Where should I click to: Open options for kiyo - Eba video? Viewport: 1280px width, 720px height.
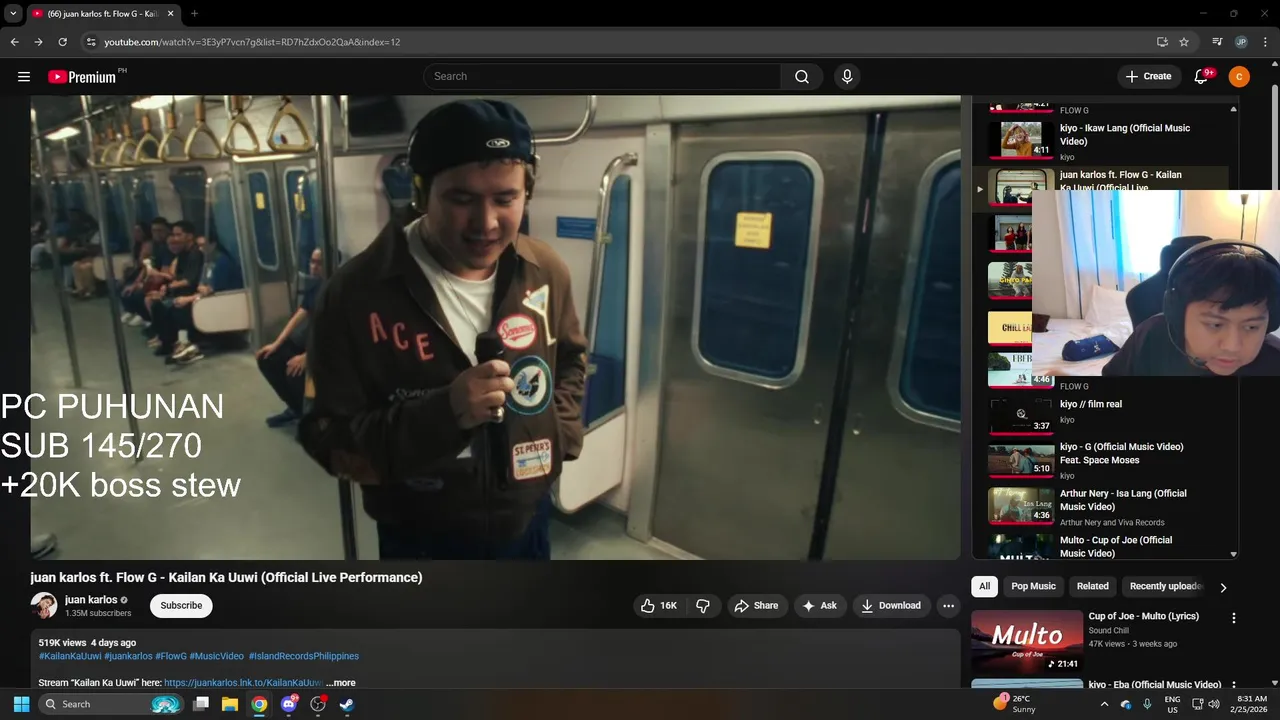pyautogui.click(x=1234, y=687)
